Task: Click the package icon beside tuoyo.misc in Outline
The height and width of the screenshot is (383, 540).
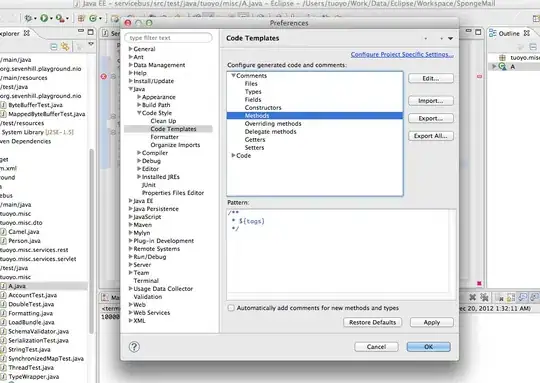Action: point(502,58)
